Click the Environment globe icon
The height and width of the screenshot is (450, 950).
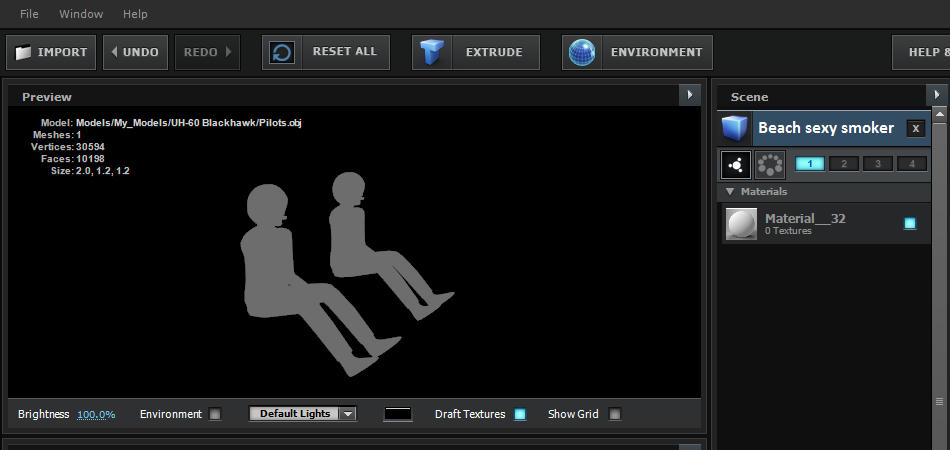tap(582, 52)
